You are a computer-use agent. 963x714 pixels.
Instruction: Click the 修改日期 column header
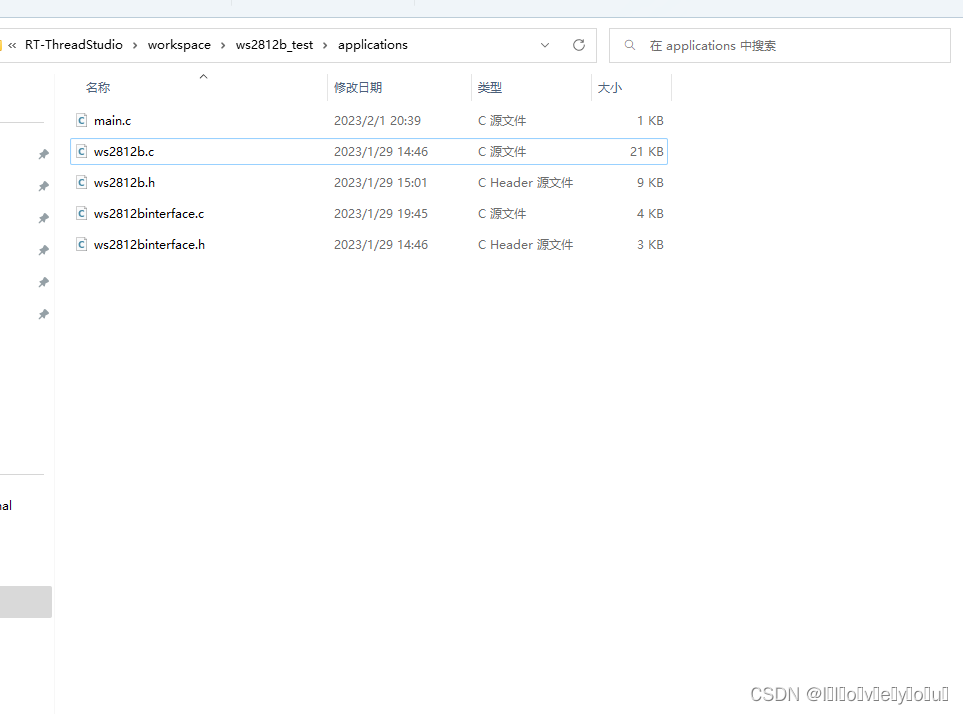(x=358, y=87)
